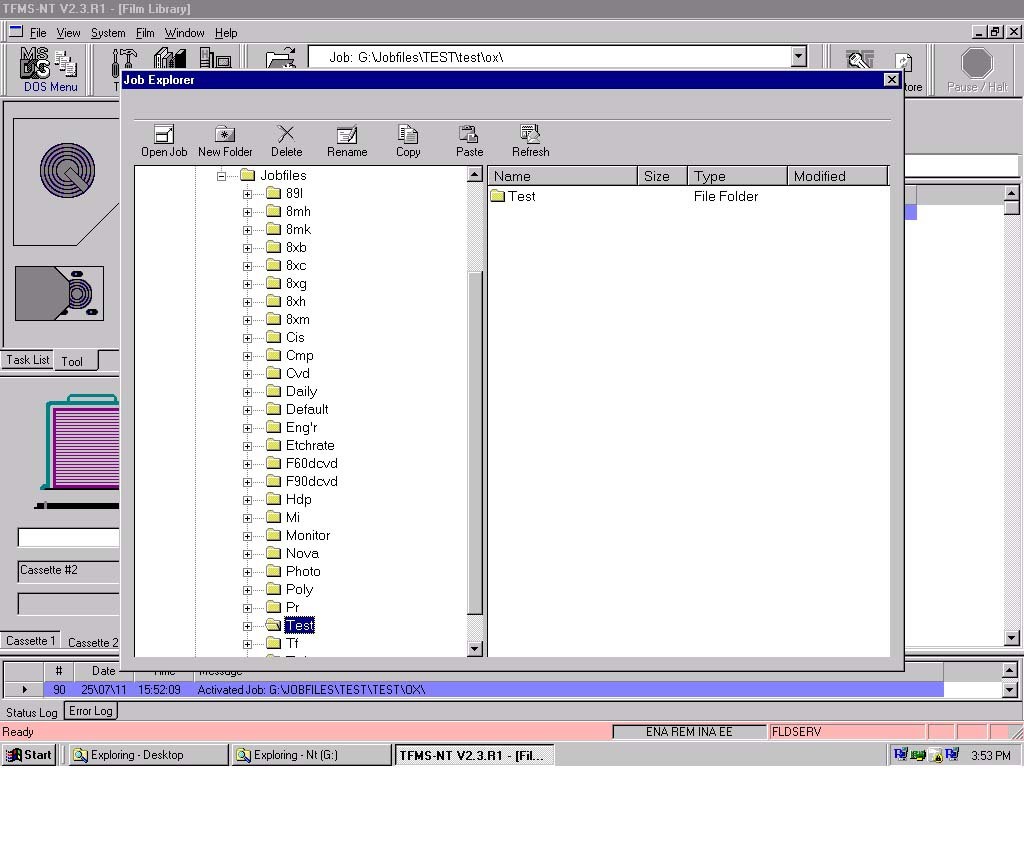Screen dimensions: 1024x853
Task: Open the System menu
Action: click(108, 33)
